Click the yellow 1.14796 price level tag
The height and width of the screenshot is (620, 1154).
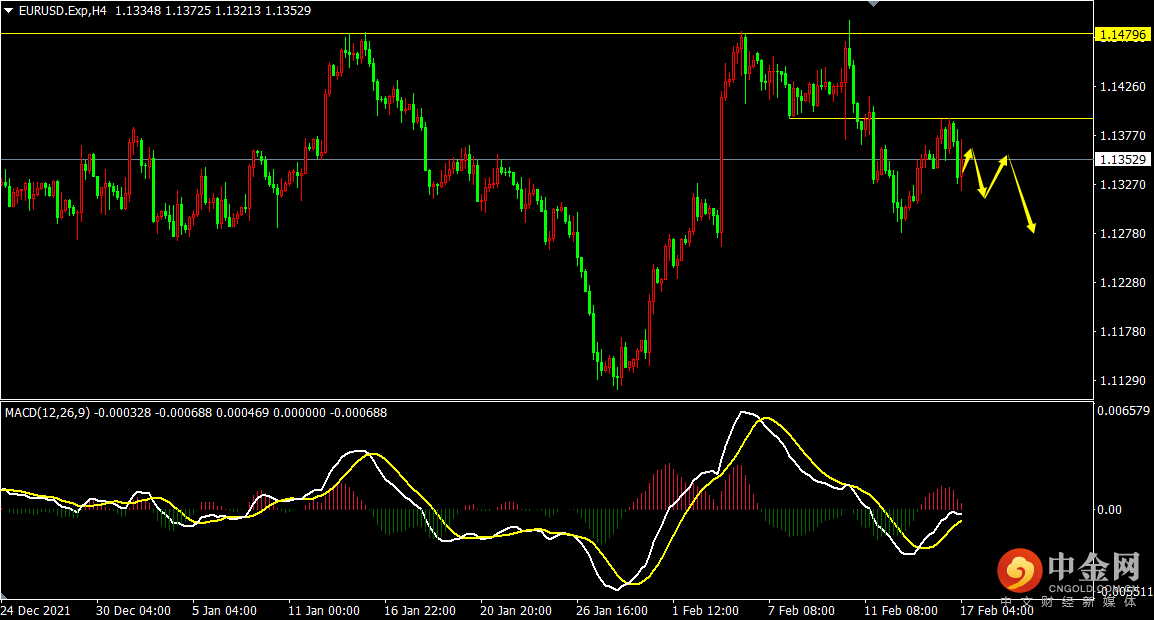[1123, 34]
